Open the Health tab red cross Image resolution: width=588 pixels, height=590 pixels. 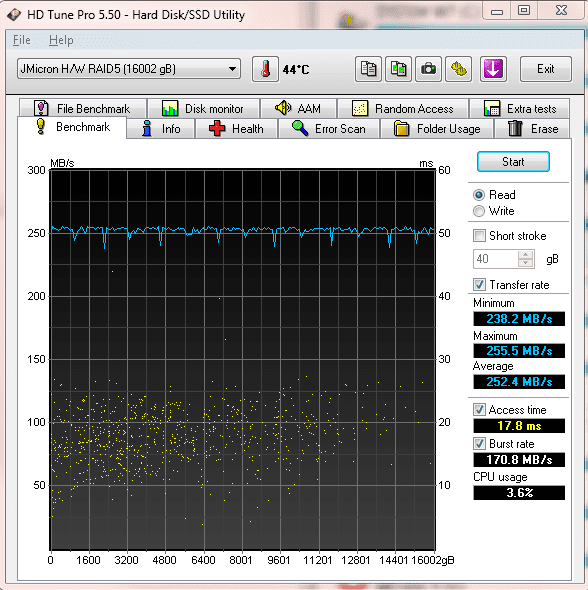(x=217, y=128)
